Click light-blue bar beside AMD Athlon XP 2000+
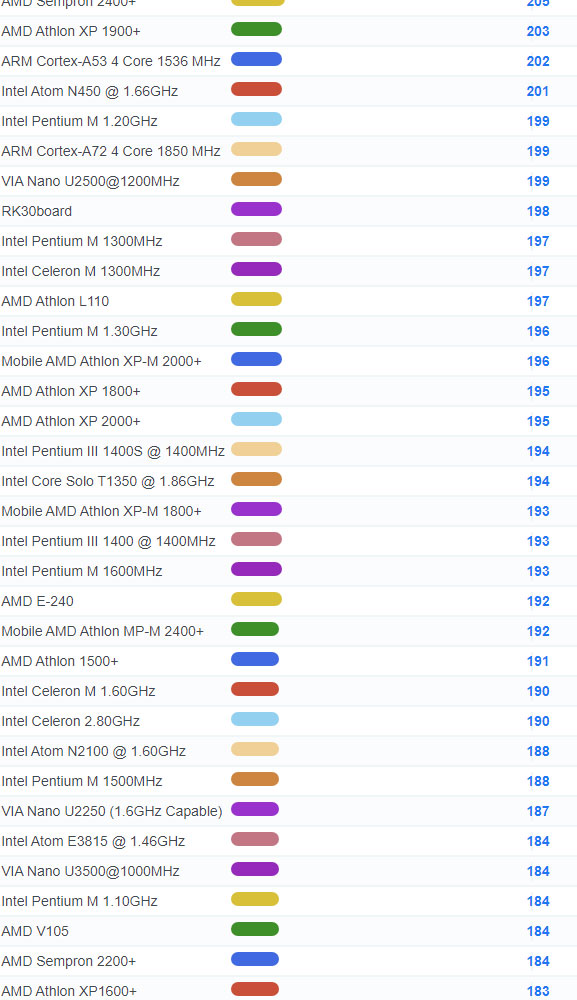Viewport: 577px width, 1000px height. [x=256, y=418]
